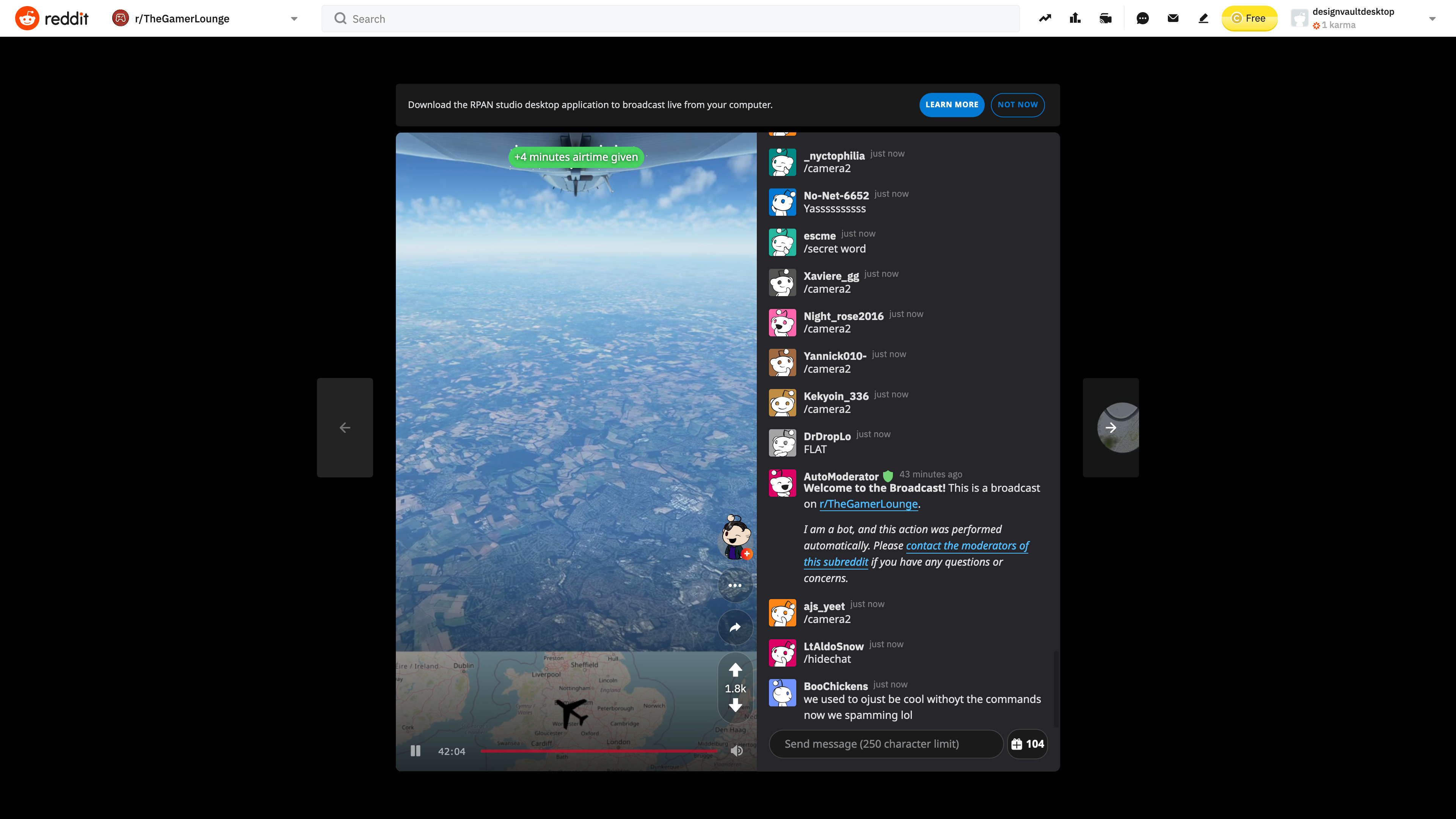Share the broadcast via the share arrow

tap(735, 628)
